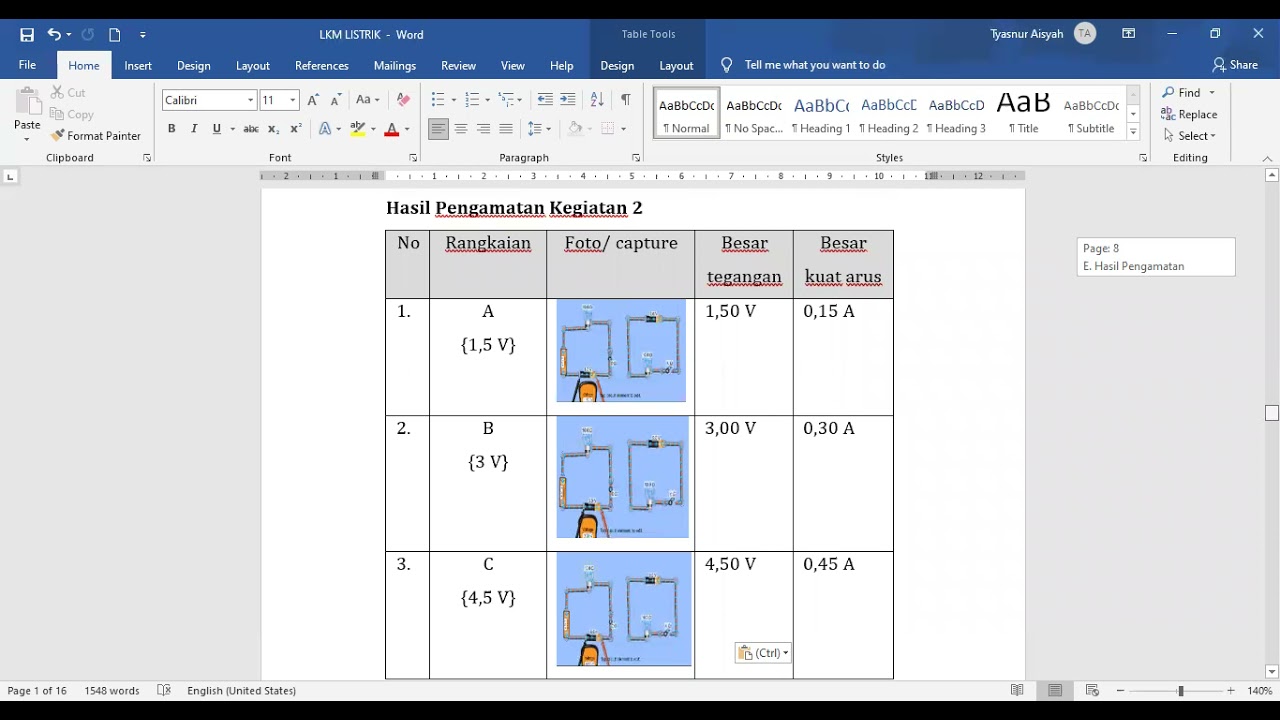Toggle italic formatting
Image resolution: width=1280 pixels, height=720 pixels.
[x=194, y=129]
